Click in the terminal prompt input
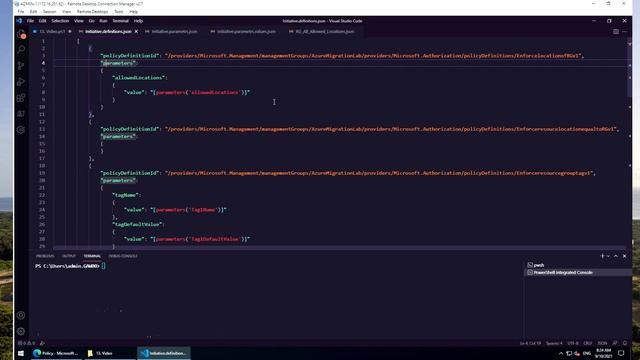 point(104,266)
